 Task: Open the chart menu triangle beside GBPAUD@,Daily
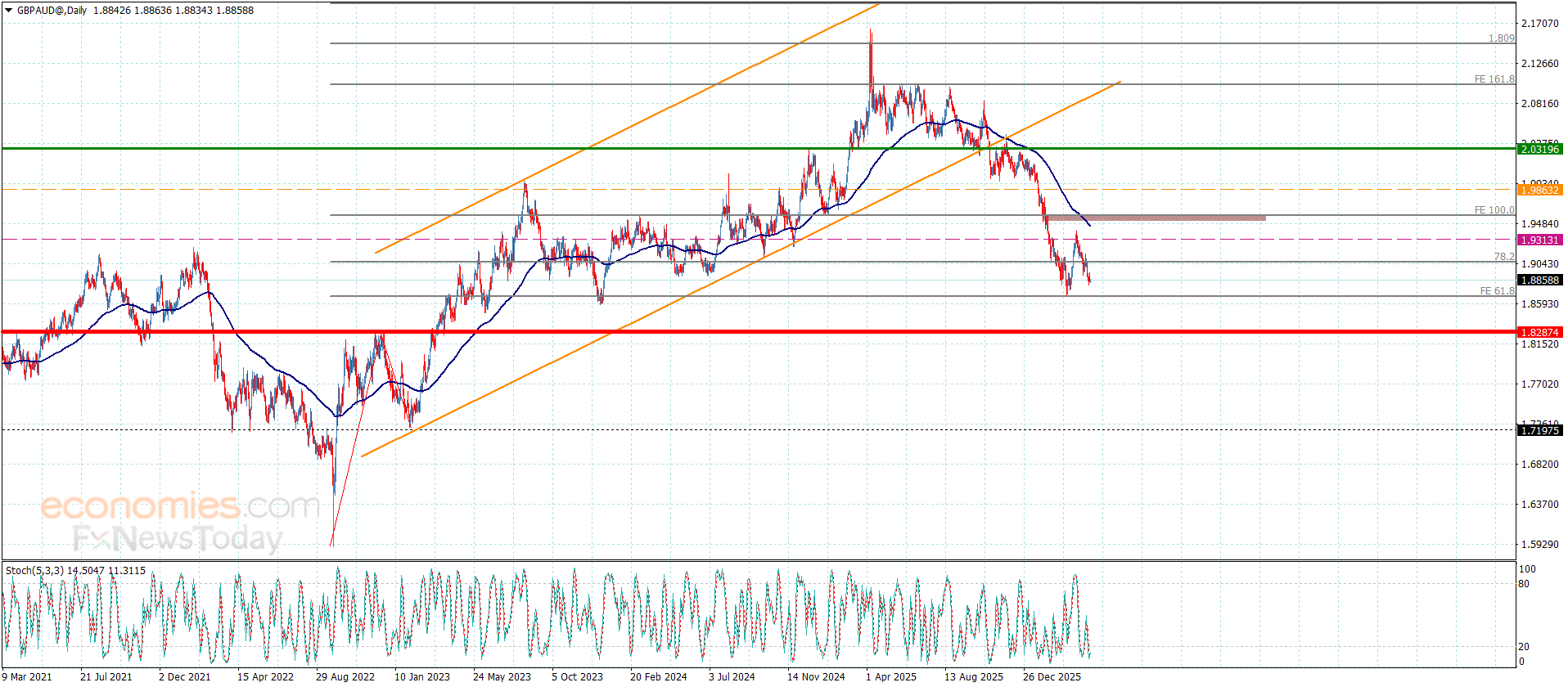click(x=8, y=11)
